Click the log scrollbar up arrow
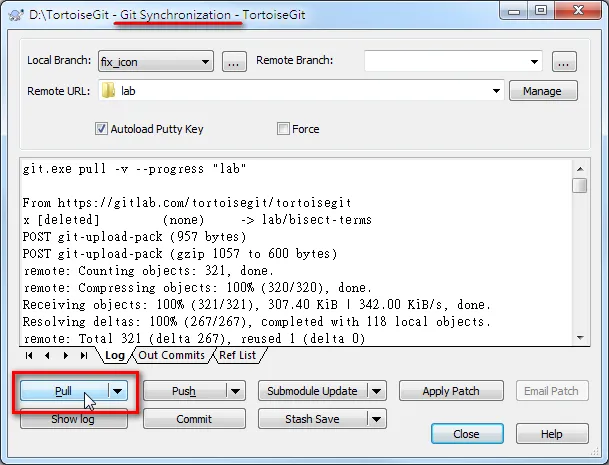This screenshot has width=609, height=465. [580, 169]
